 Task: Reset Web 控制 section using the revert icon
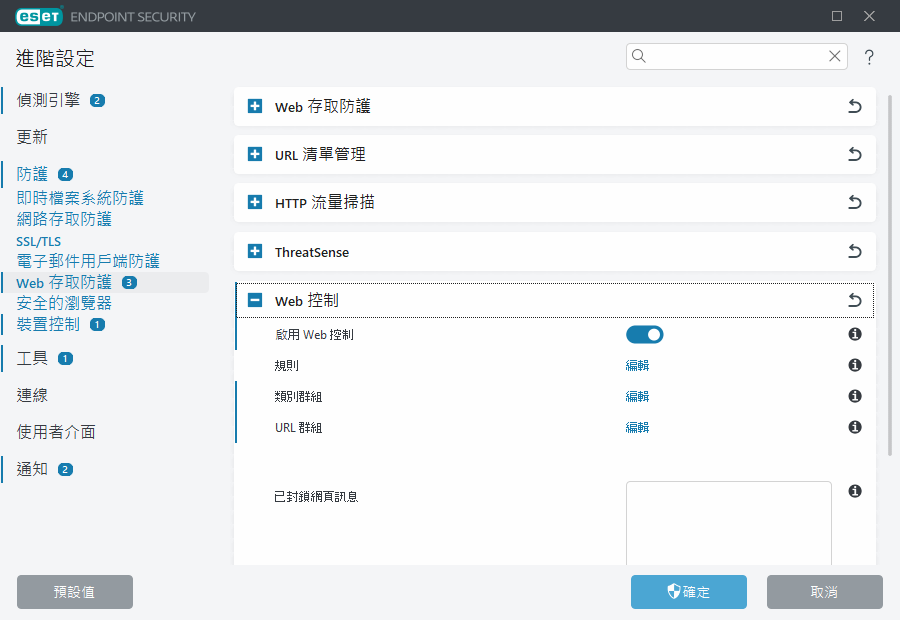(x=854, y=299)
